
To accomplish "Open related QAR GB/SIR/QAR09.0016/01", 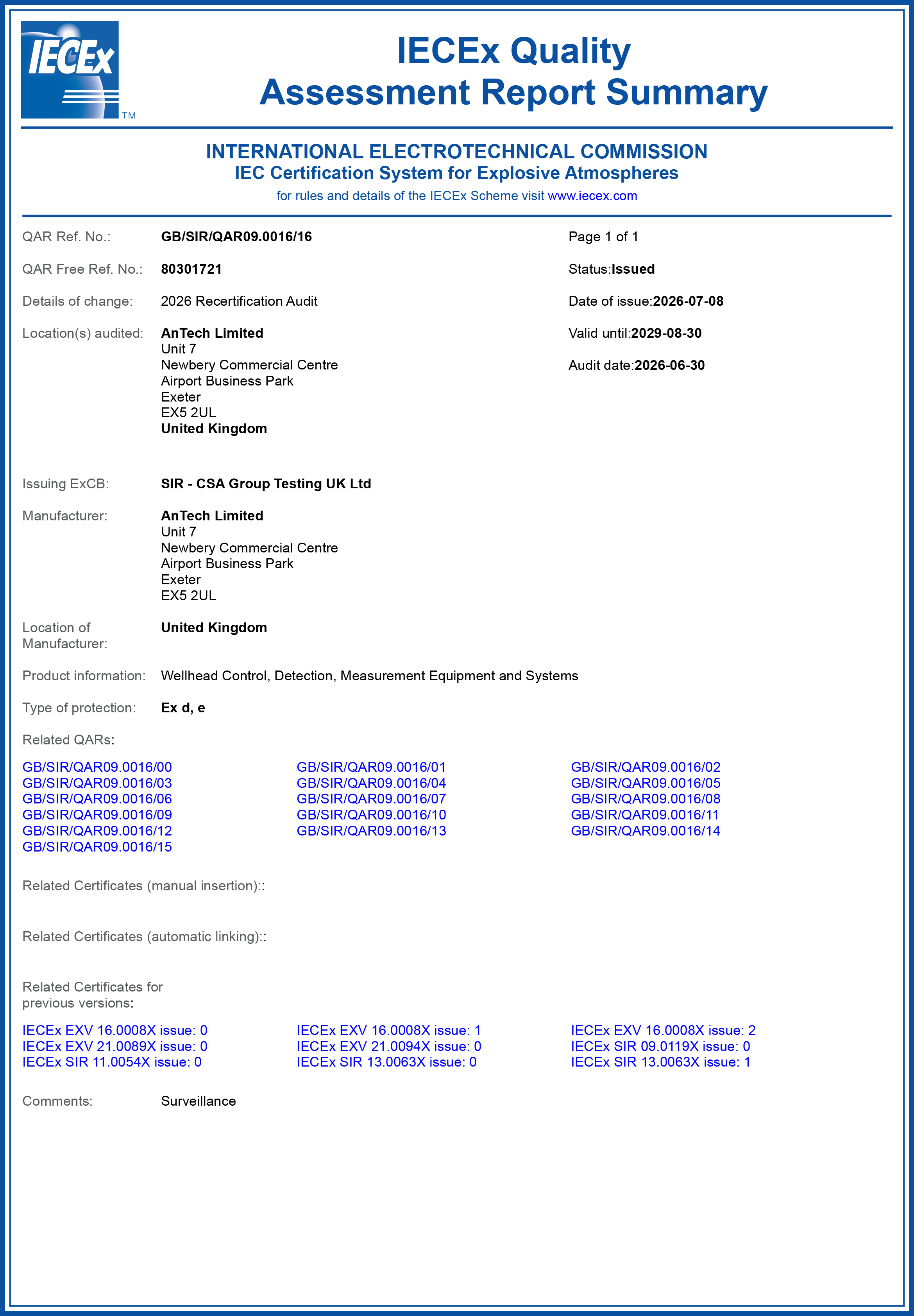I will [371, 767].
